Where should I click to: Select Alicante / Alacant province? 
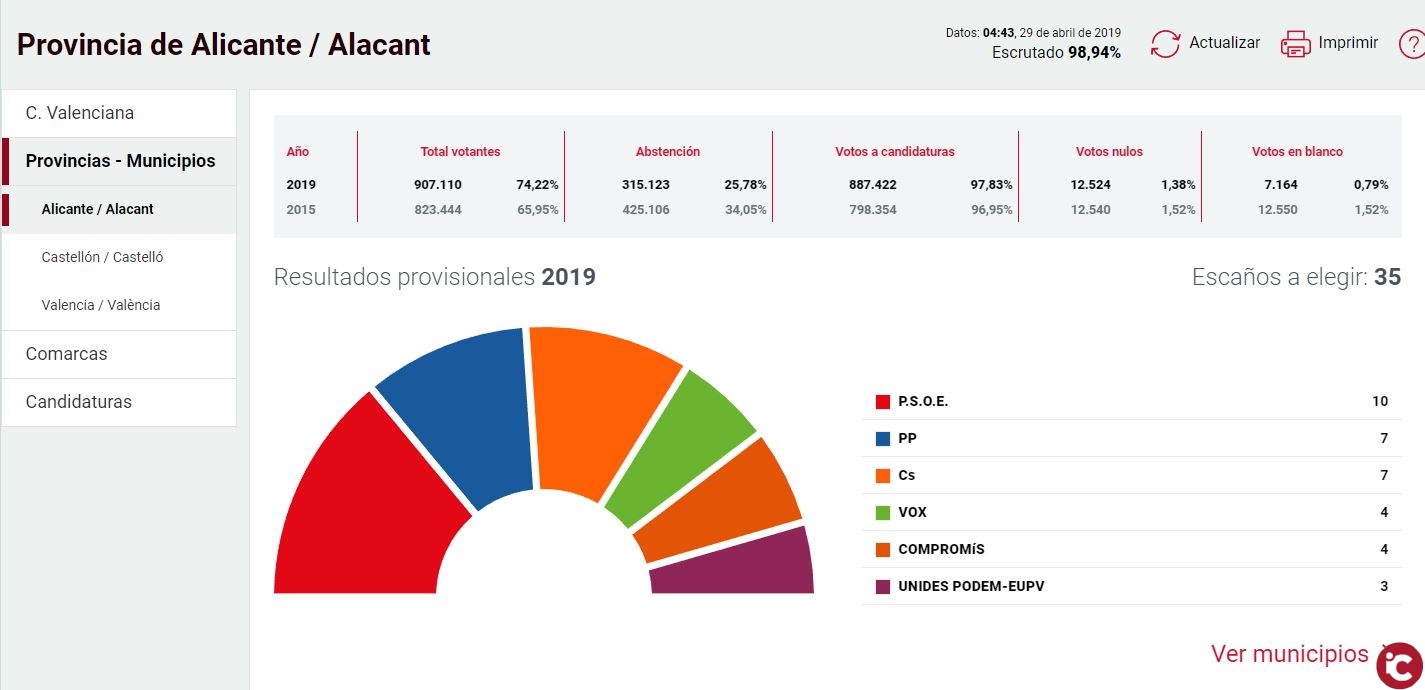(98, 209)
